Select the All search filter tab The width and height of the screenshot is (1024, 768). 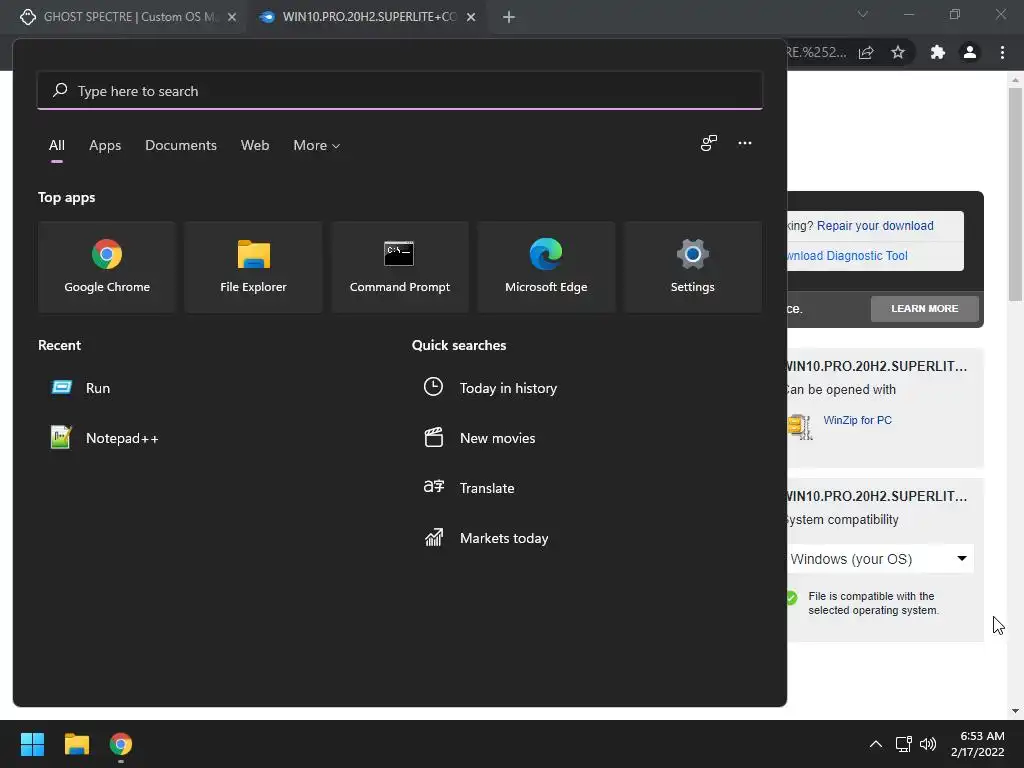pos(57,146)
